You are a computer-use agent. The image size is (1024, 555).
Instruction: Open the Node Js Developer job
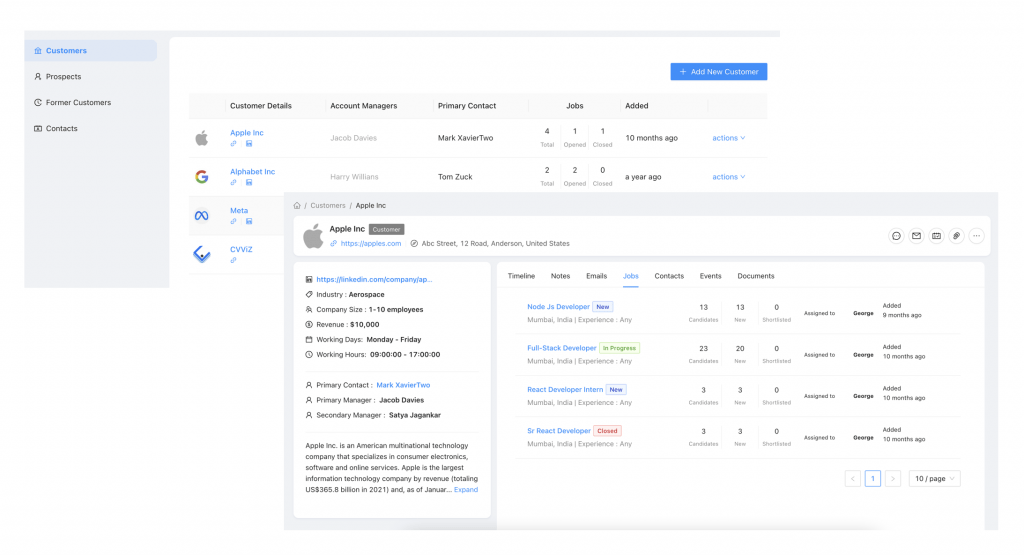pos(558,306)
